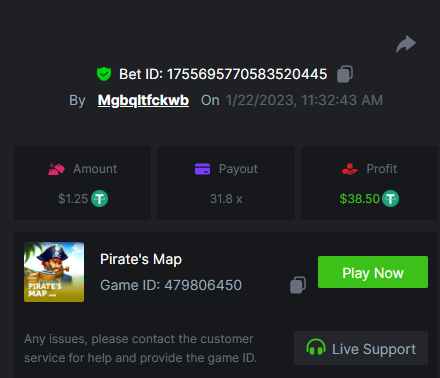The width and height of the screenshot is (440, 378).
Task: Click the green headphones icon
Action: point(316,348)
